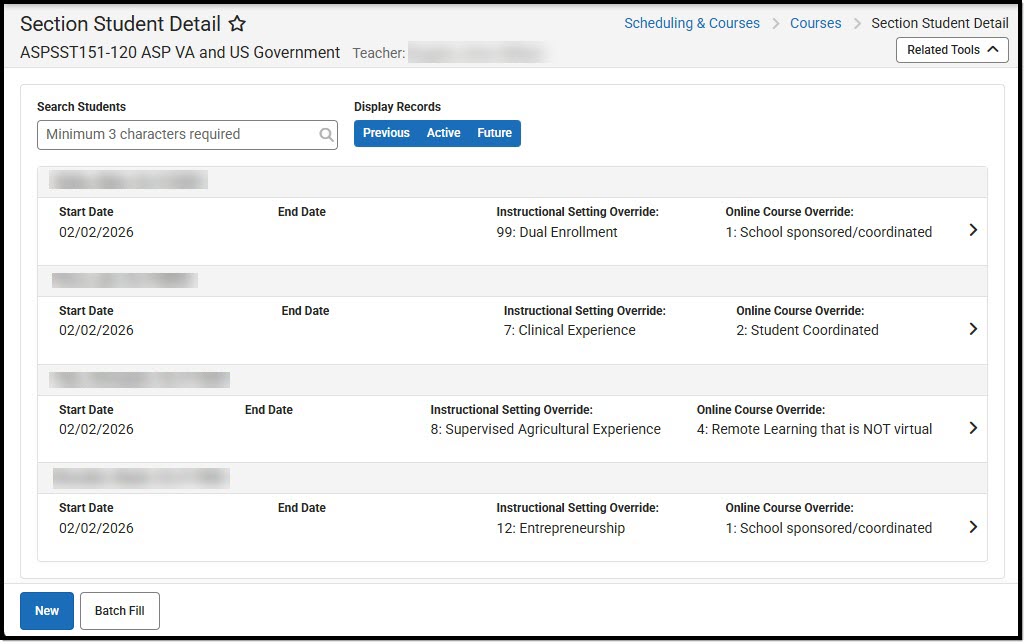Screen dimensions: 1026x644
Task: Click the New button
Action: (x=46, y=610)
